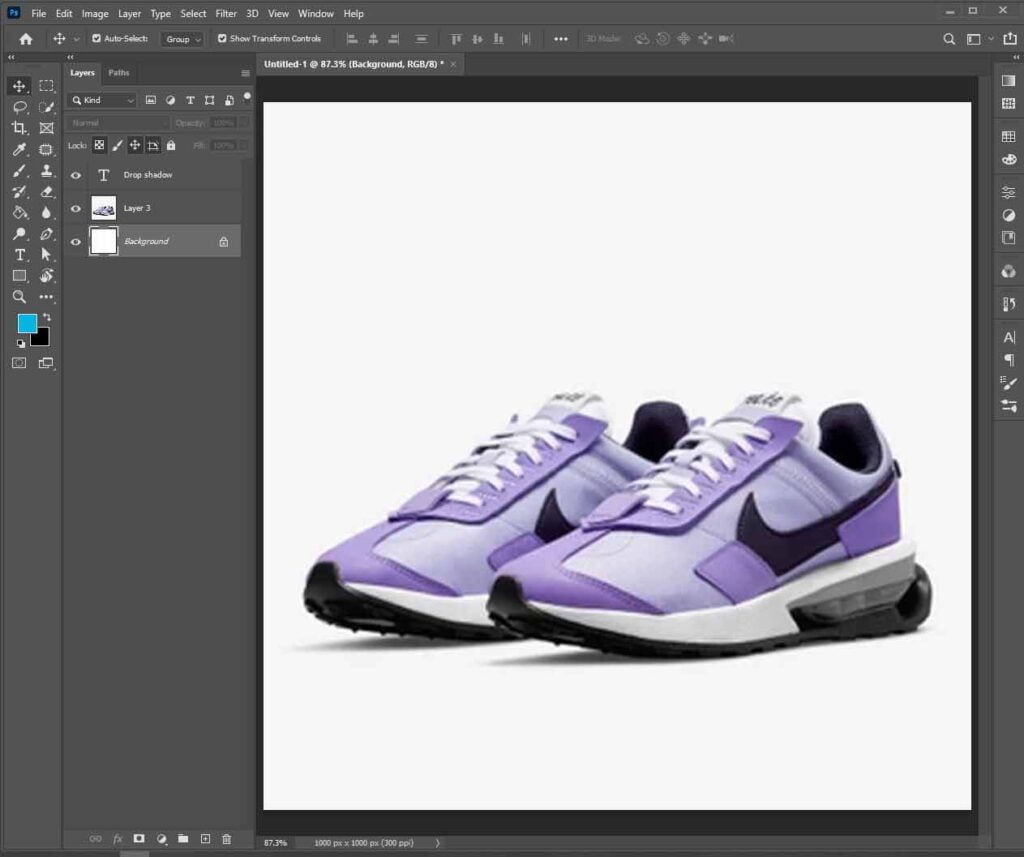Select the Move tool in the toolbox
Viewport: 1024px width, 857px height.
coord(19,86)
